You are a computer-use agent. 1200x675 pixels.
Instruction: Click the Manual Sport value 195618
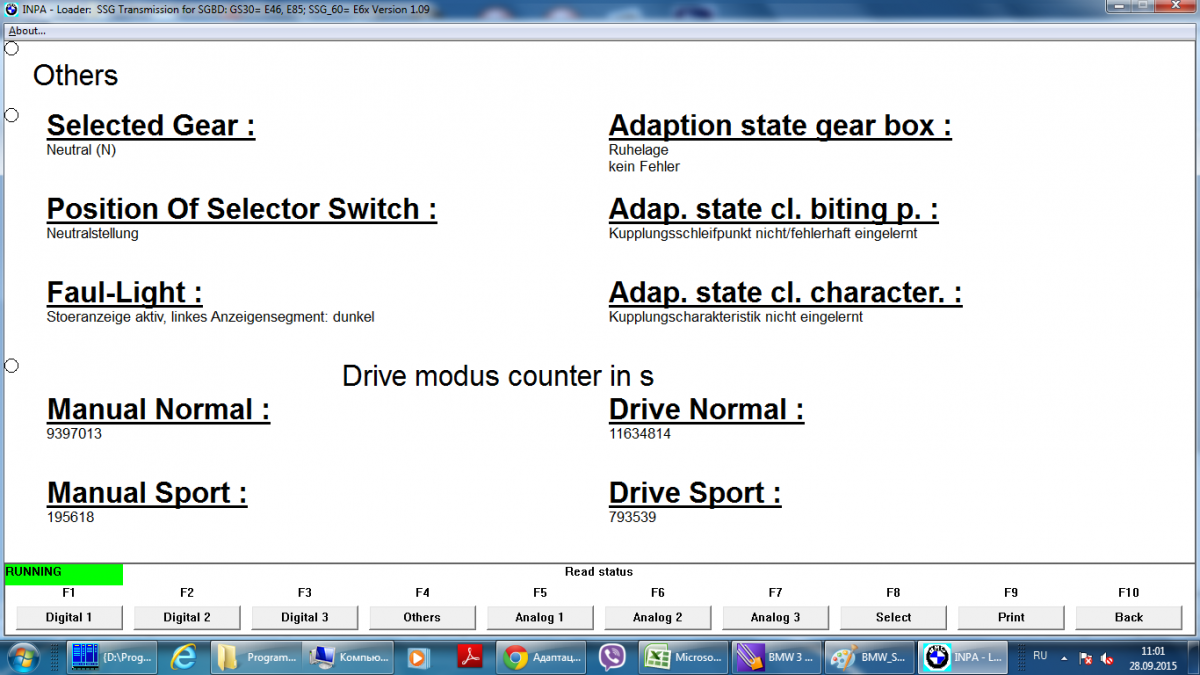70,518
